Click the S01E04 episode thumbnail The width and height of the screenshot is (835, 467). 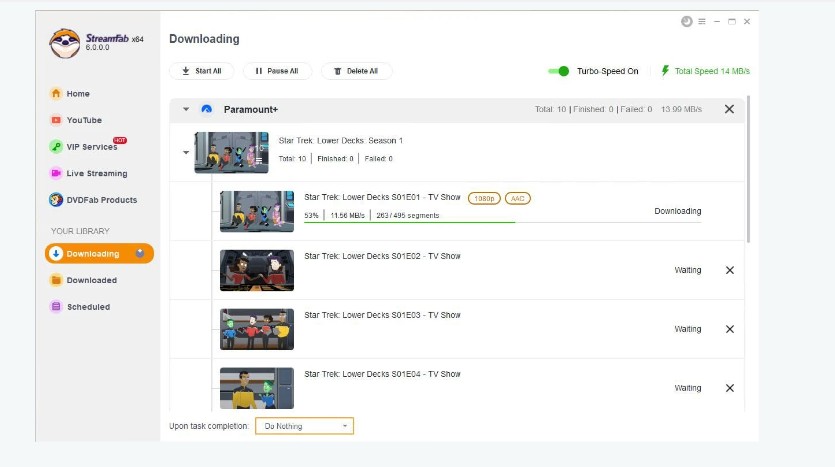257,388
